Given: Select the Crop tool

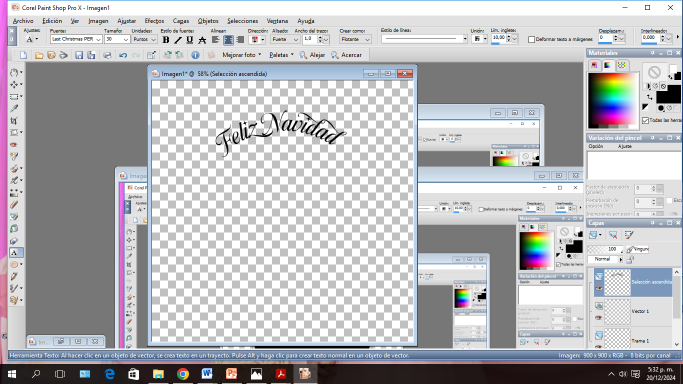Looking at the screenshot, I should point(14,121).
